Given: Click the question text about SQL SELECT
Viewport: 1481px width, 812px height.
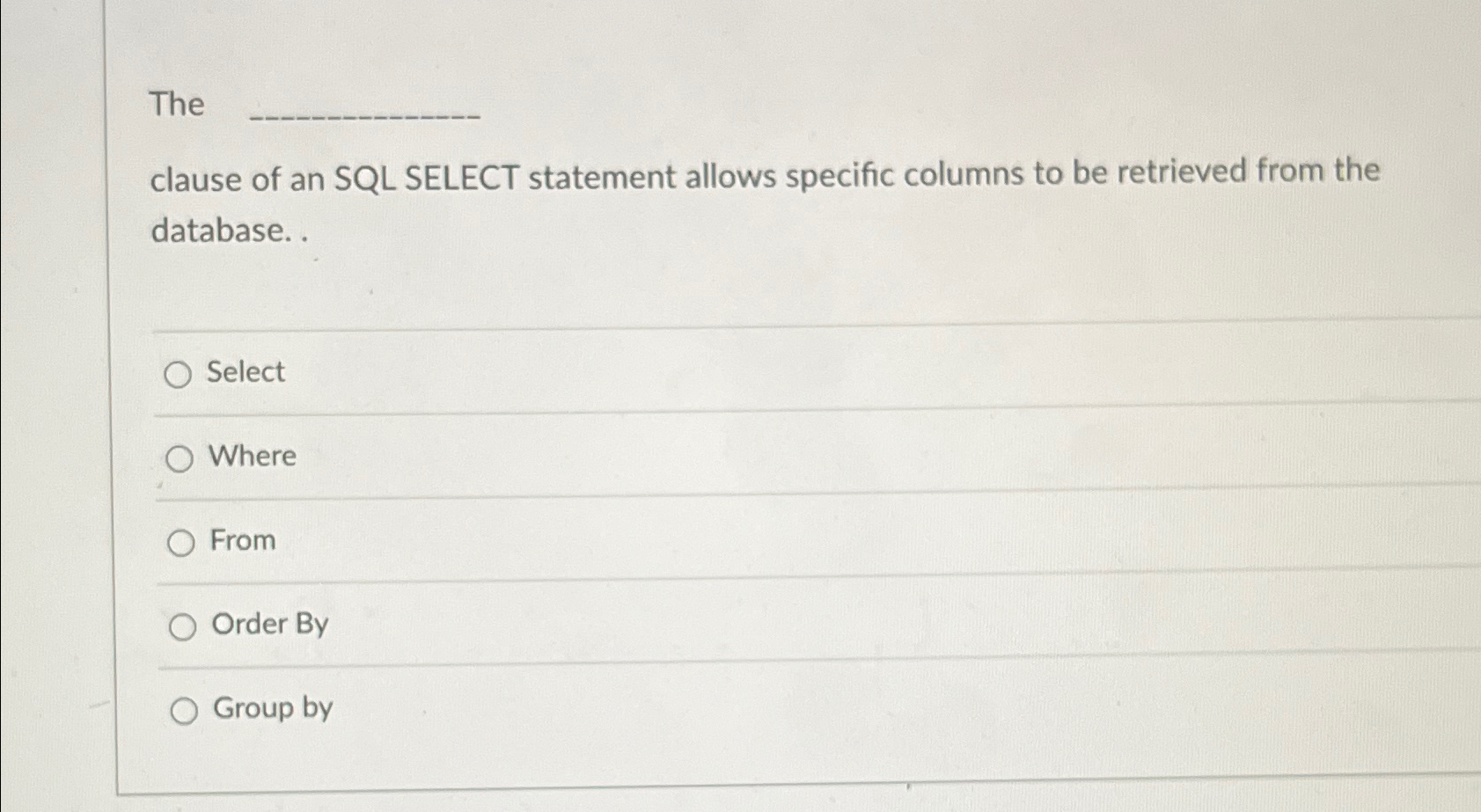Looking at the screenshot, I should tap(766, 173).
